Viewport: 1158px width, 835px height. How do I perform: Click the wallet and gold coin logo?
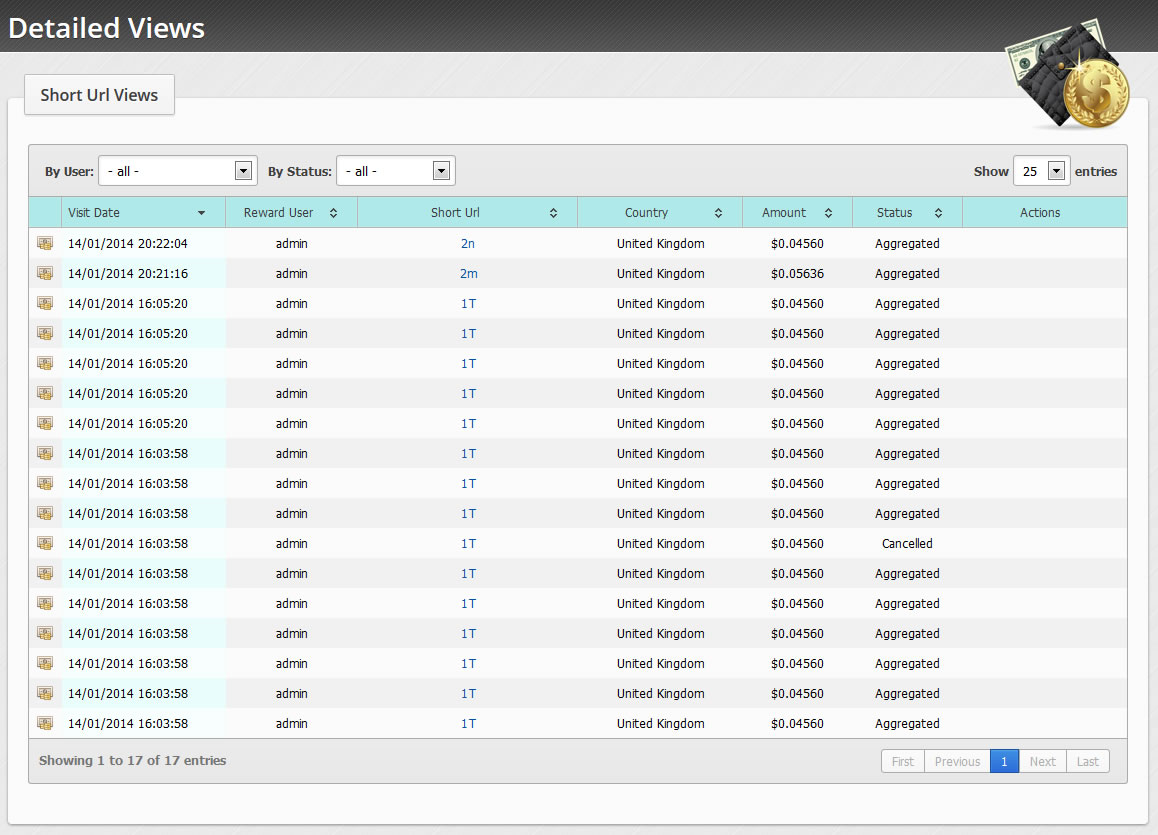pyautogui.click(x=1067, y=75)
